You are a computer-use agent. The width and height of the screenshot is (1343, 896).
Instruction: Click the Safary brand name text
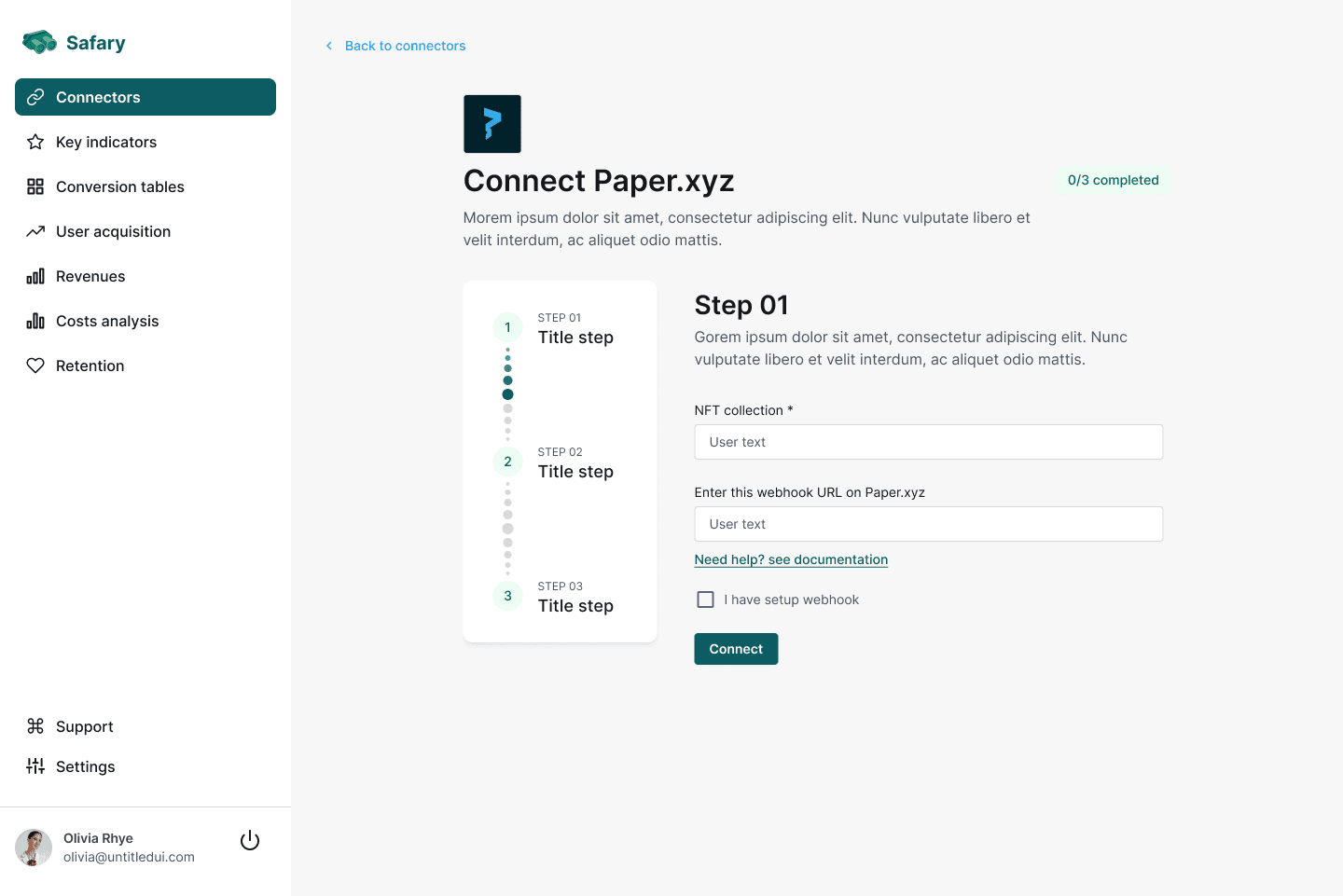click(x=96, y=43)
